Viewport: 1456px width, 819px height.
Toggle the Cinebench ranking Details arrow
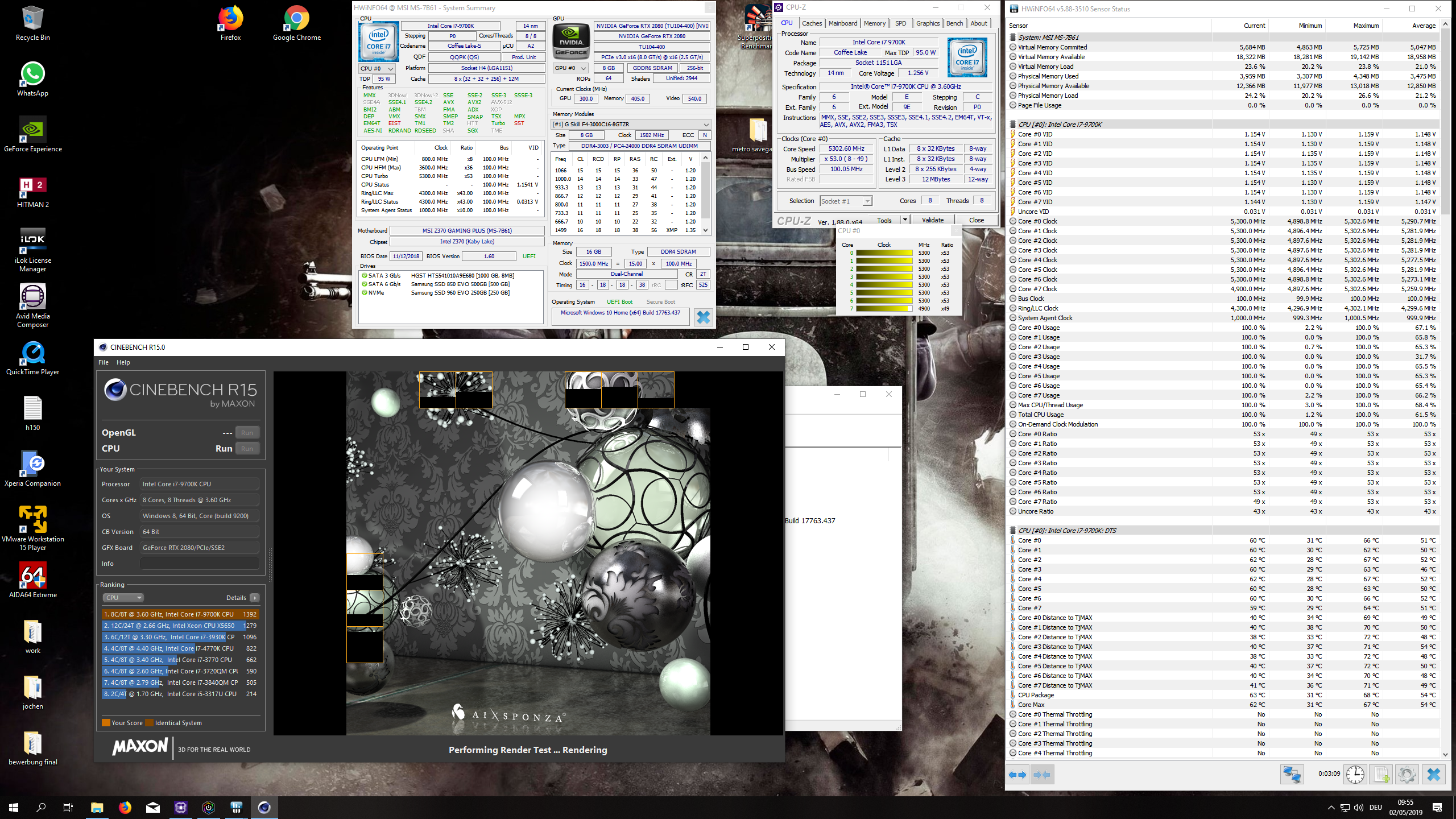pyautogui.click(x=255, y=598)
